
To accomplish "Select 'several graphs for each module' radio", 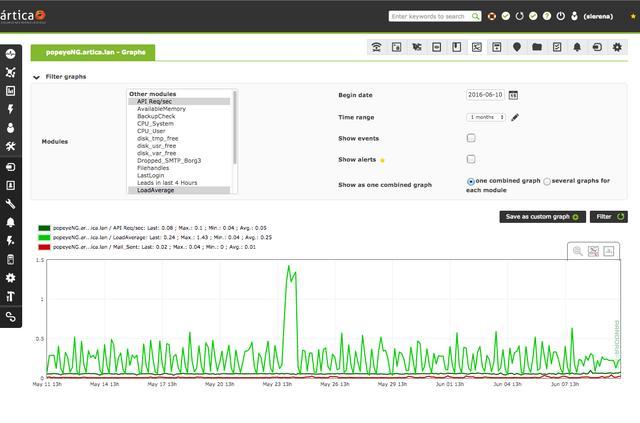I will tap(547, 181).
